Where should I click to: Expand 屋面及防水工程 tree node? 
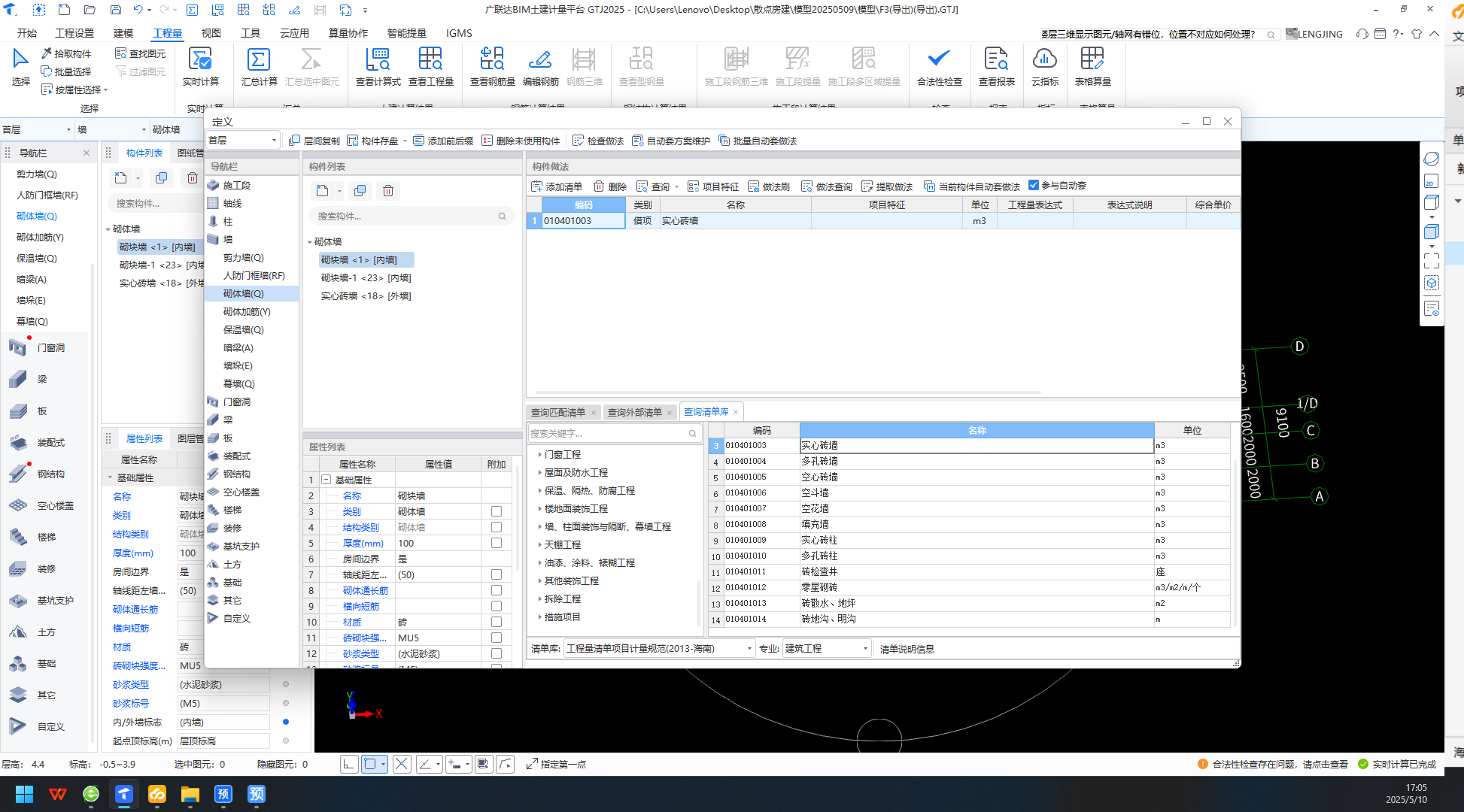tap(539, 472)
